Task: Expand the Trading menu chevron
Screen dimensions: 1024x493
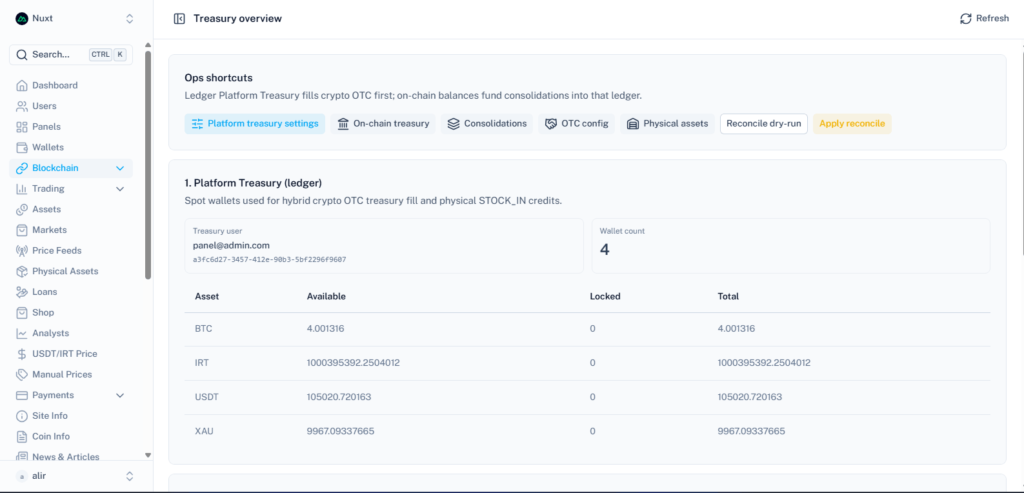Action: [120, 189]
